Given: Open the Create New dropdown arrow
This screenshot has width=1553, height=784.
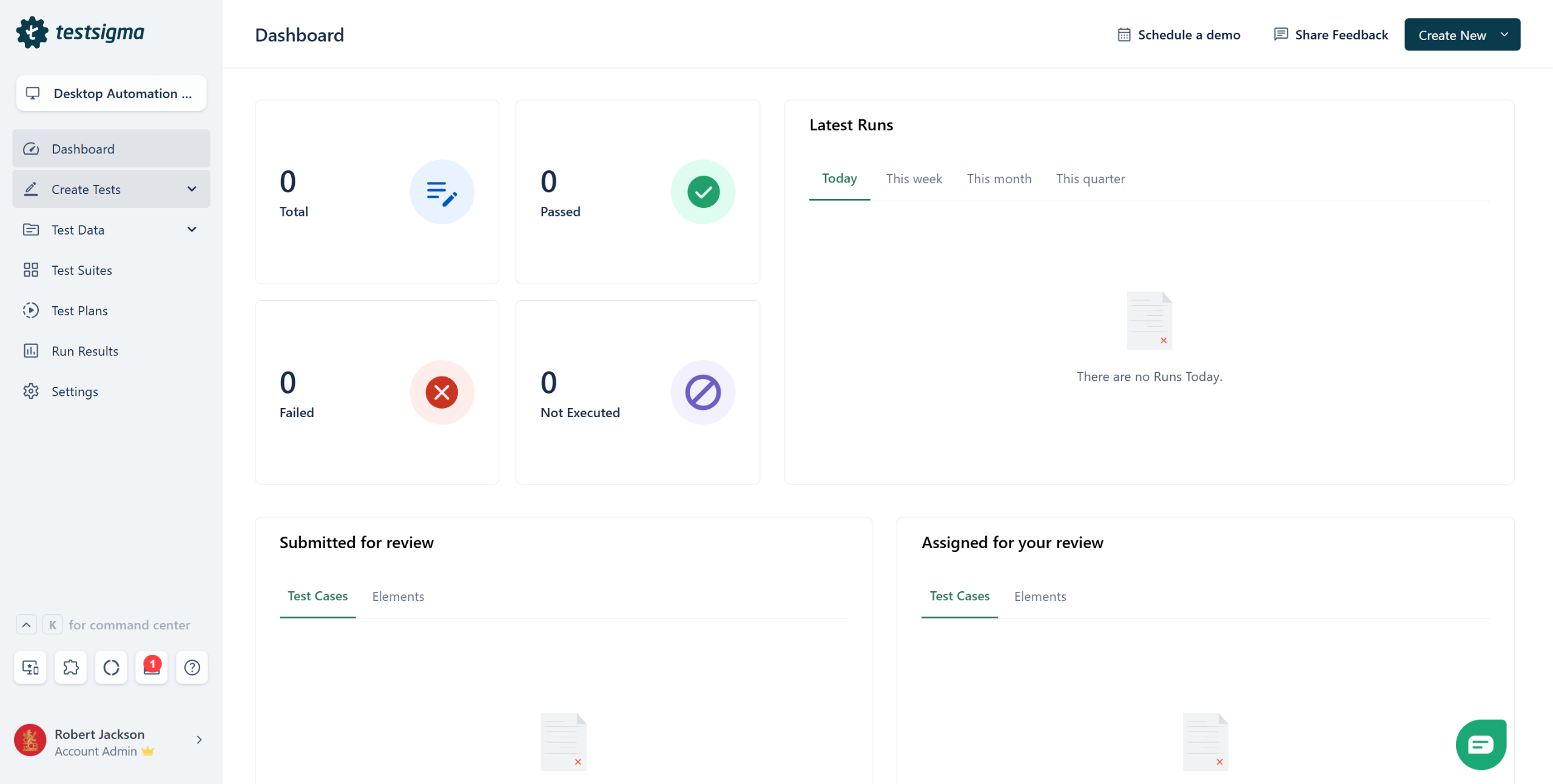Looking at the screenshot, I should point(1504,35).
